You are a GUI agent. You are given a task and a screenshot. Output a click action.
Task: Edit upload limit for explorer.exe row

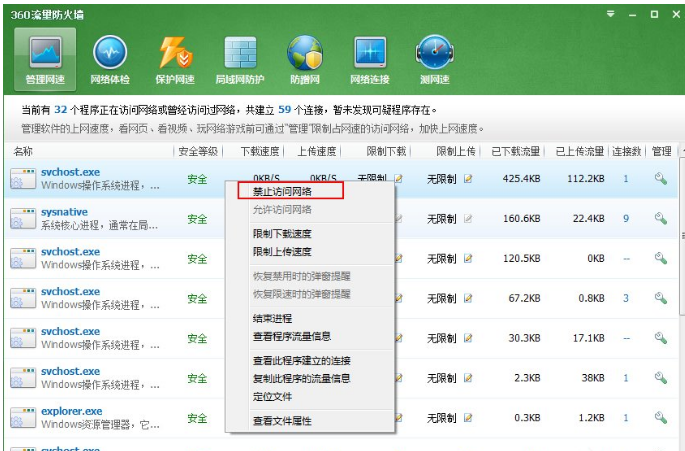point(468,418)
